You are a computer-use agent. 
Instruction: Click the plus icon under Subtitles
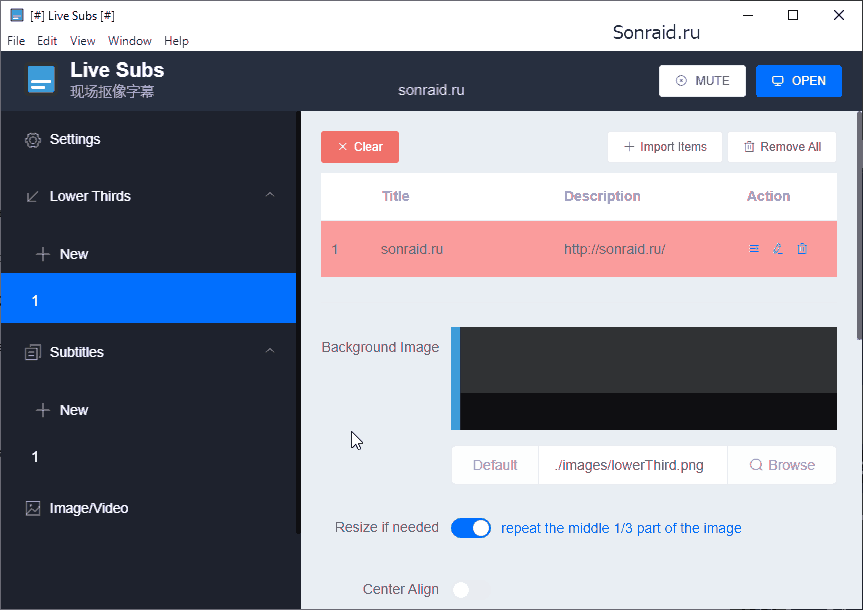[42, 410]
